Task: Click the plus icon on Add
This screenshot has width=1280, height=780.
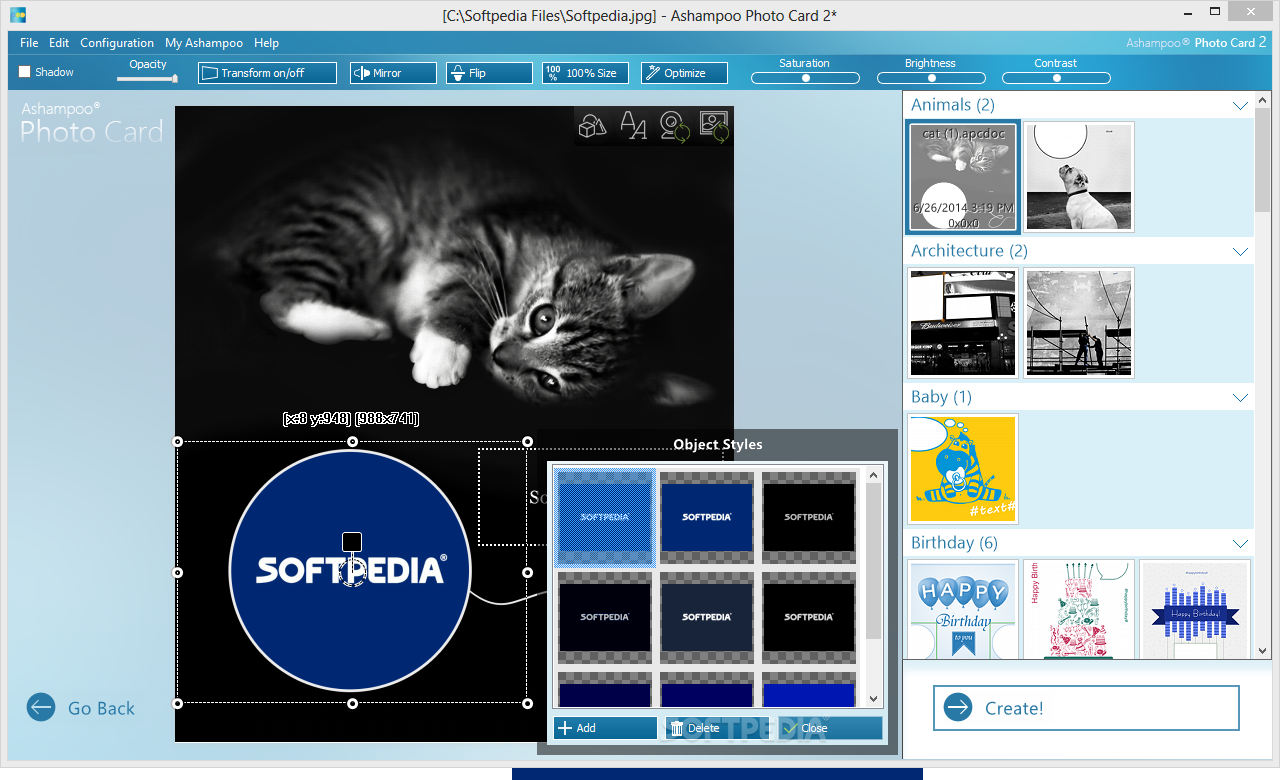Action: 565,728
